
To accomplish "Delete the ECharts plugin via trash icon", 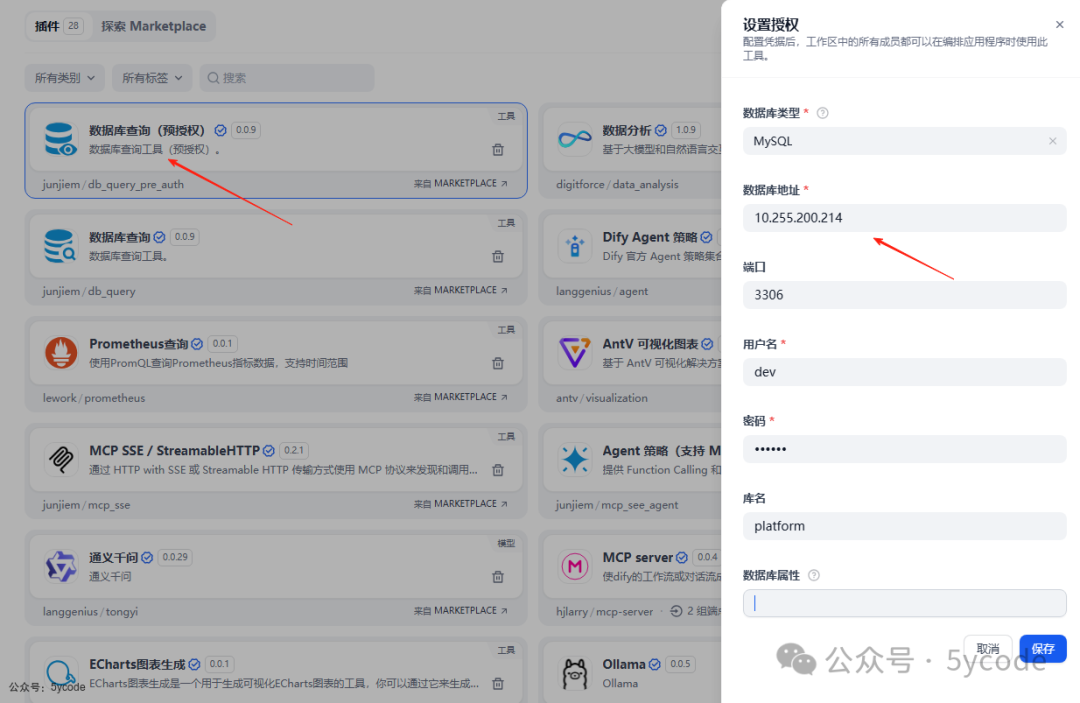I will tap(498, 683).
